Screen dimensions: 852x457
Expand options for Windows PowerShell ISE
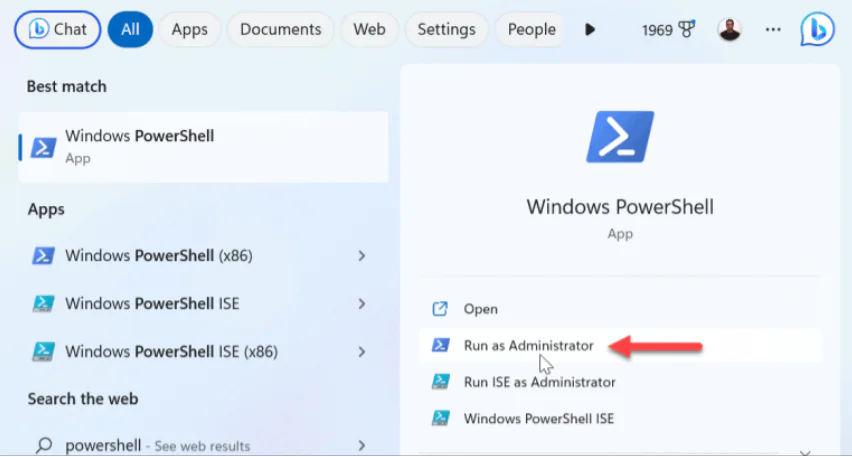tap(361, 303)
